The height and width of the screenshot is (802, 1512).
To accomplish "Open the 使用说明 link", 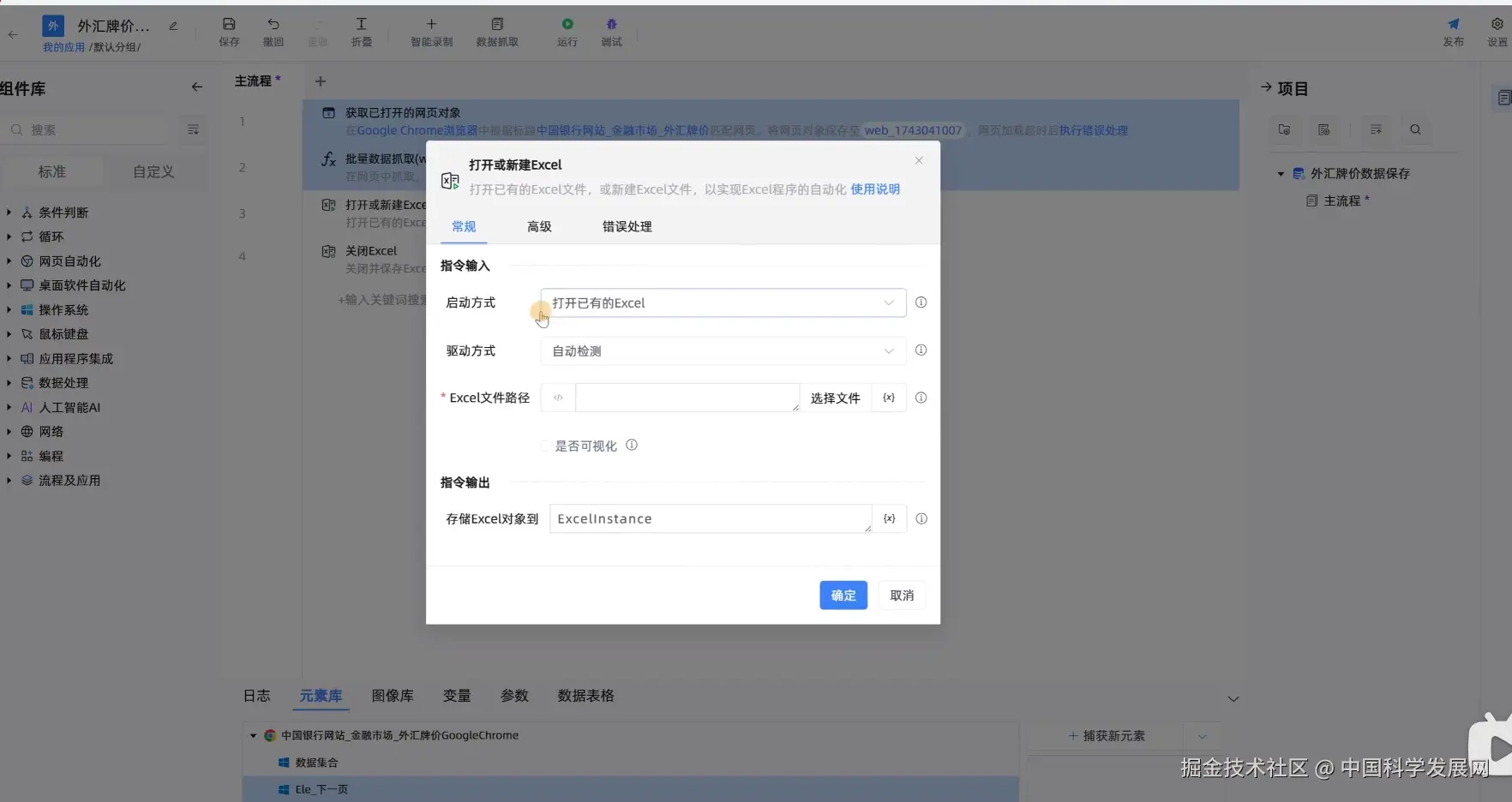I will 875,189.
